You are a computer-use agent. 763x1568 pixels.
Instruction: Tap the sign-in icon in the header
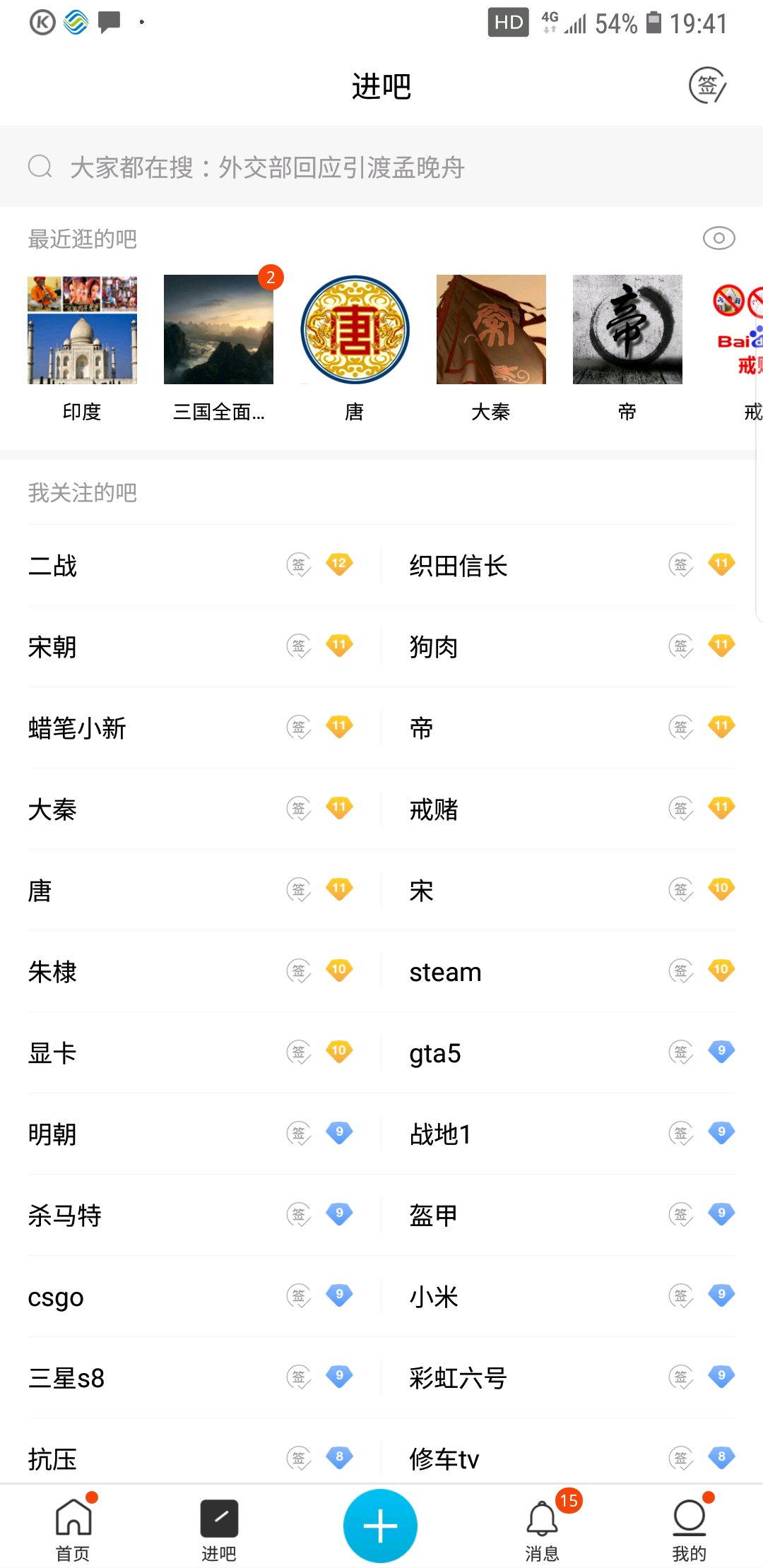coord(707,85)
